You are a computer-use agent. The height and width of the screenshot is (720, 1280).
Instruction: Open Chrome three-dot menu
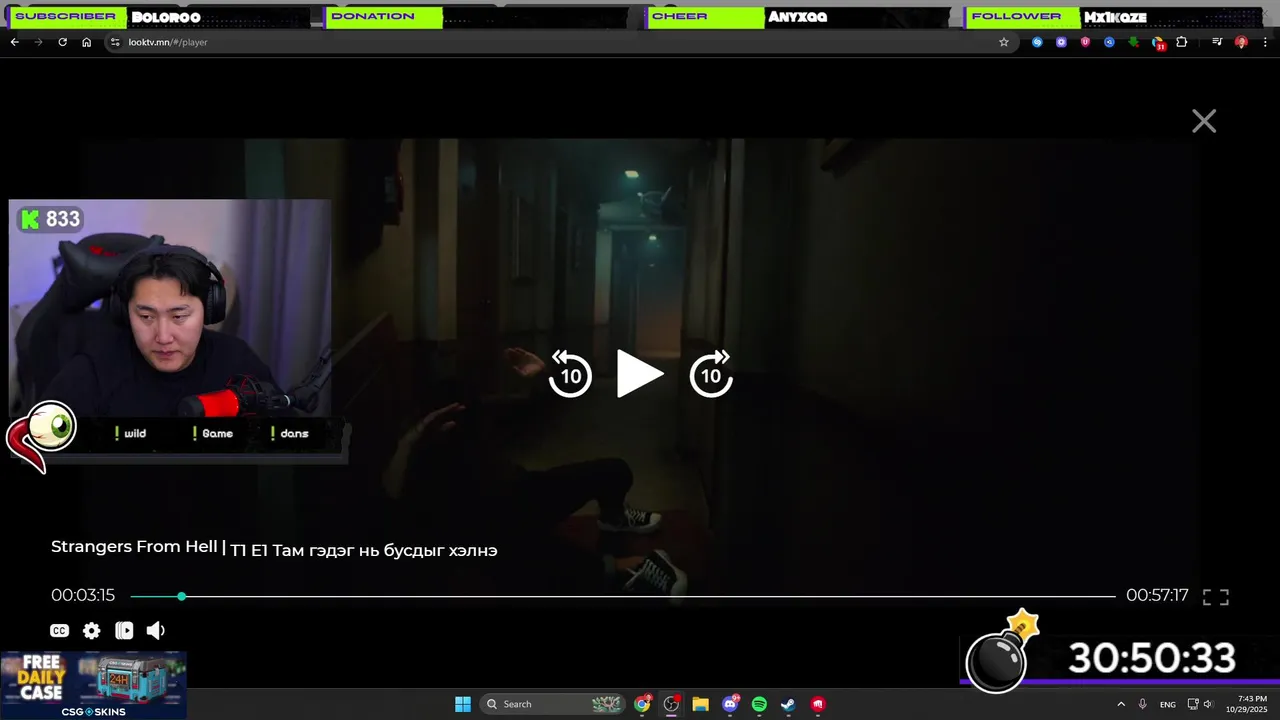pyautogui.click(x=1266, y=42)
